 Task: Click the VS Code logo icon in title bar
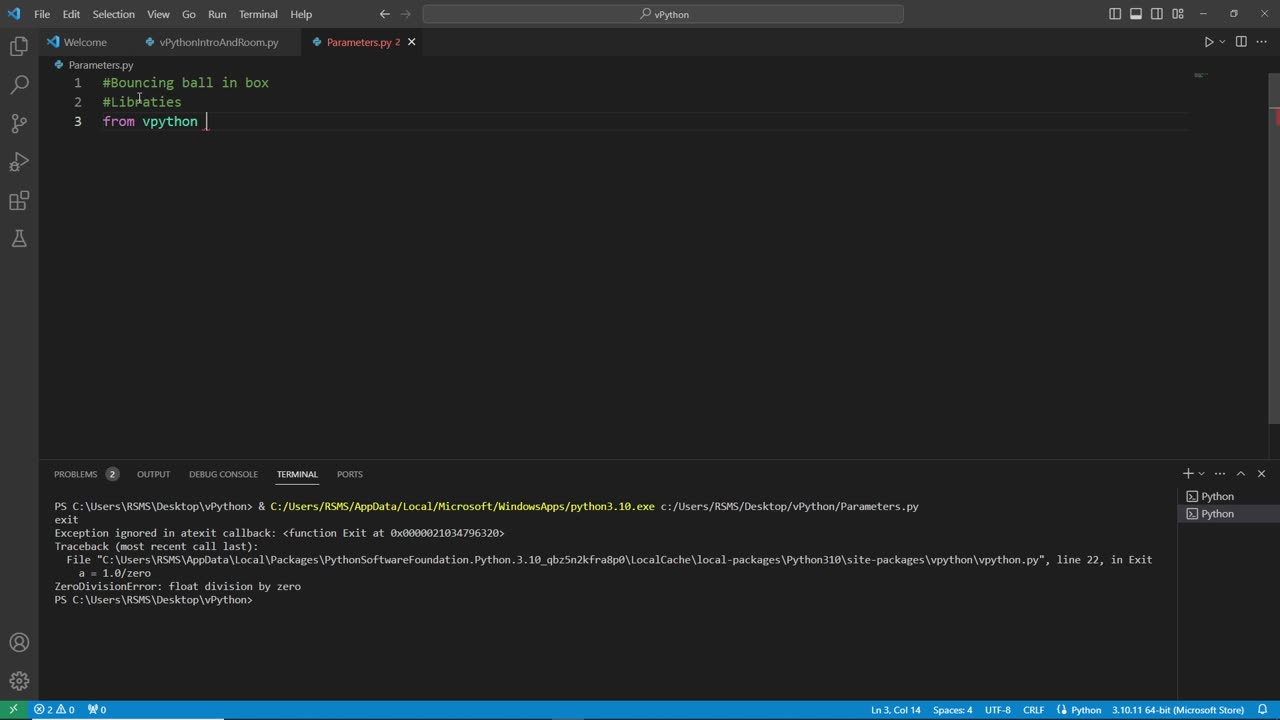tap(13, 14)
